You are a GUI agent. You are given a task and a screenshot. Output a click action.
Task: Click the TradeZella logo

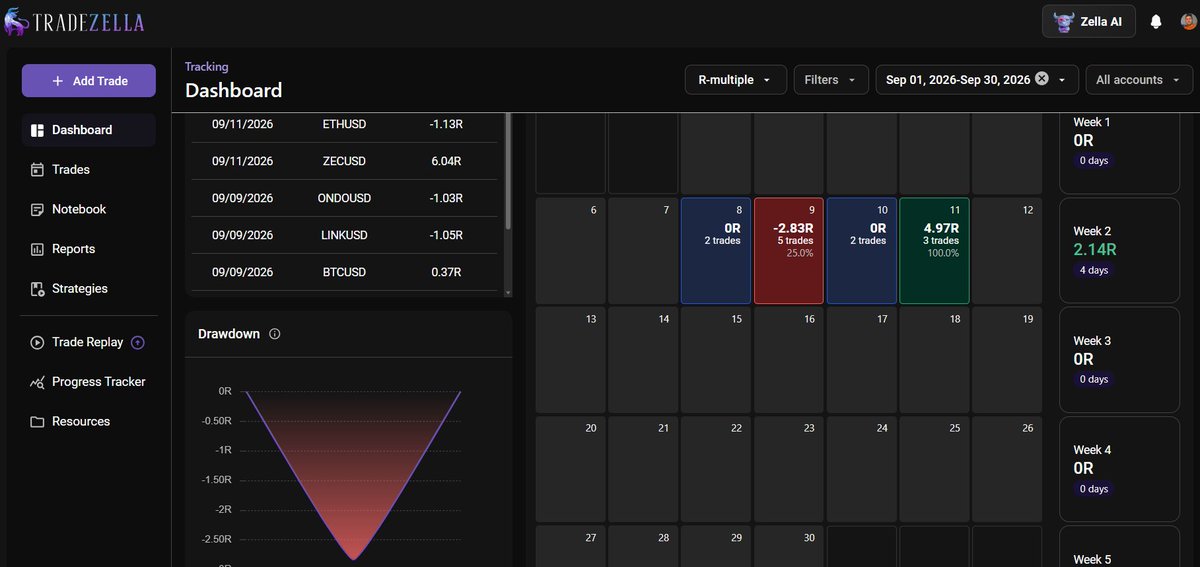pos(74,22)
